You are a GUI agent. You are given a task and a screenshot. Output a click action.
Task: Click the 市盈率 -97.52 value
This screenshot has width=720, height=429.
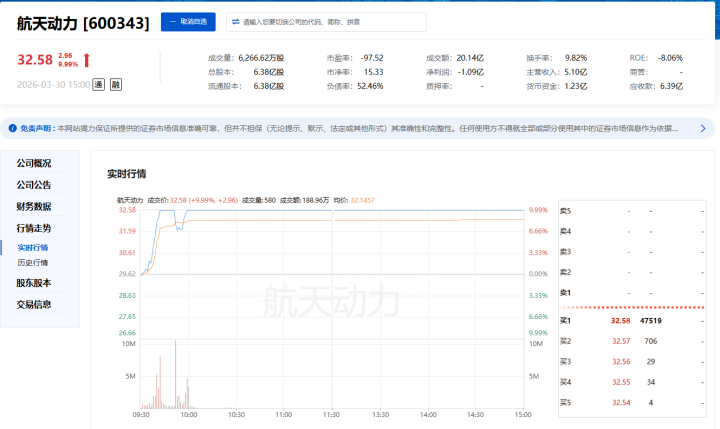[x=372, y=58]
